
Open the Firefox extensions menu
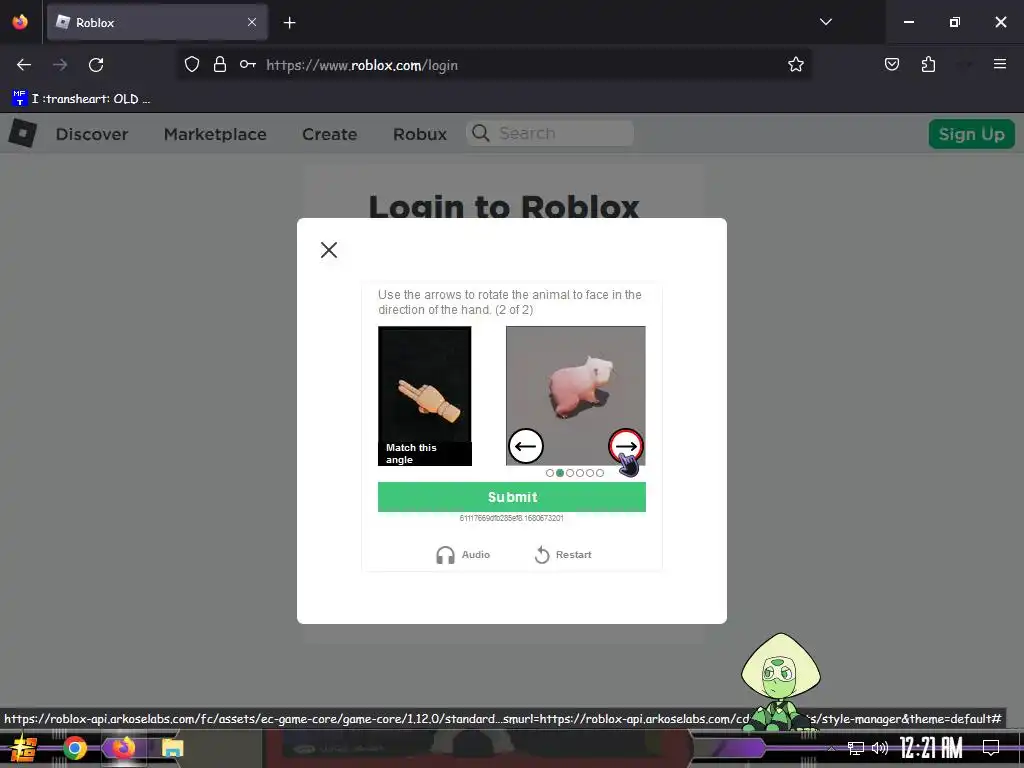pos(928,64)
